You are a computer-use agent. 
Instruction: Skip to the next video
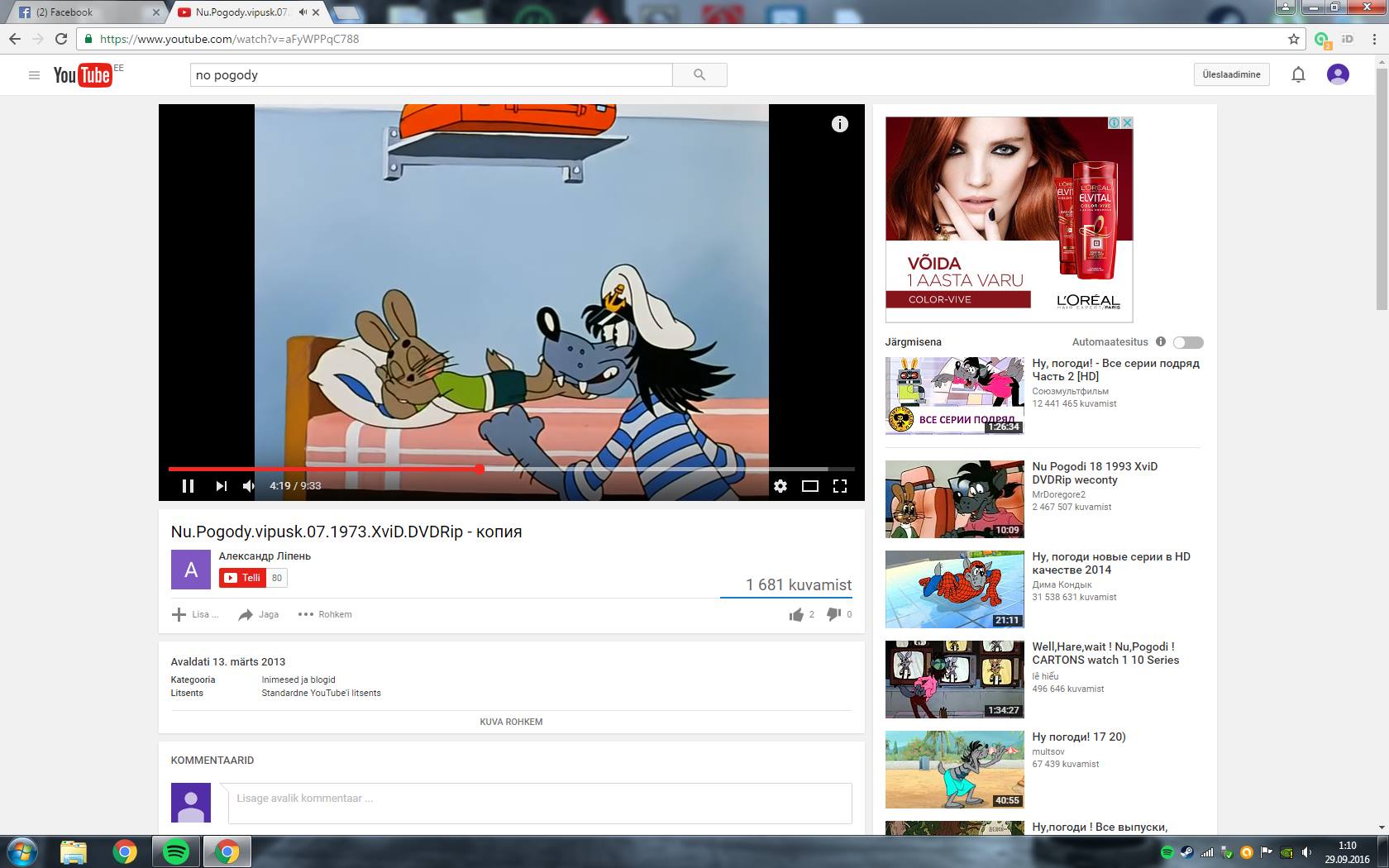[x=221, y=486]
